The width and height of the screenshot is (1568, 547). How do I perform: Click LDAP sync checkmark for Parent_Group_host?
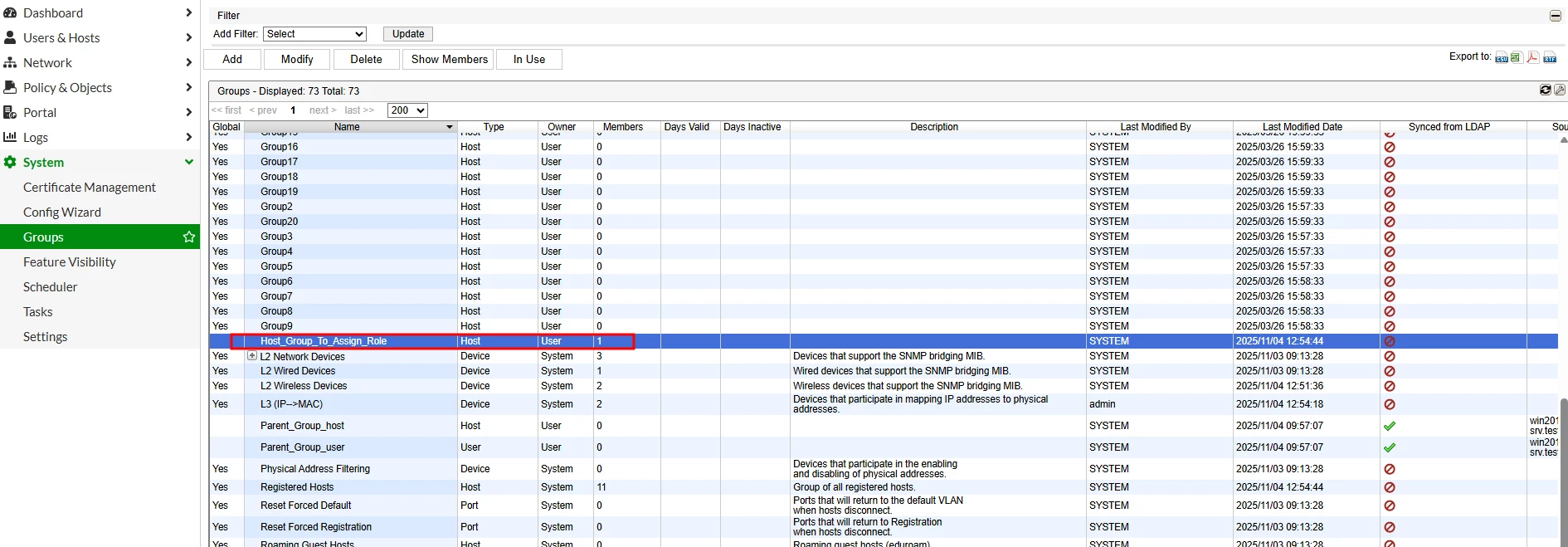coord(1390,426)
